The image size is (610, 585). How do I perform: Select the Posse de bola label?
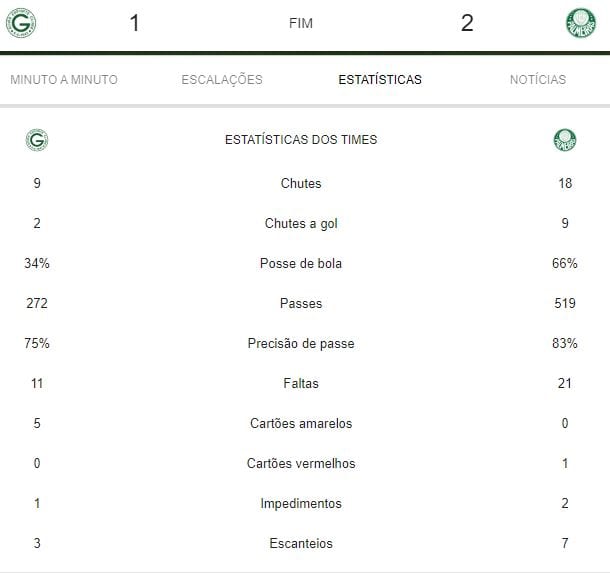pyautogui.click(x=301, y=264)
